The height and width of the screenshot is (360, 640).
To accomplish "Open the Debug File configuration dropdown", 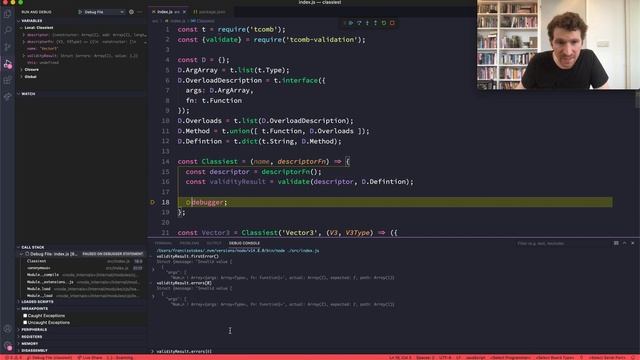I will [104, 12].
